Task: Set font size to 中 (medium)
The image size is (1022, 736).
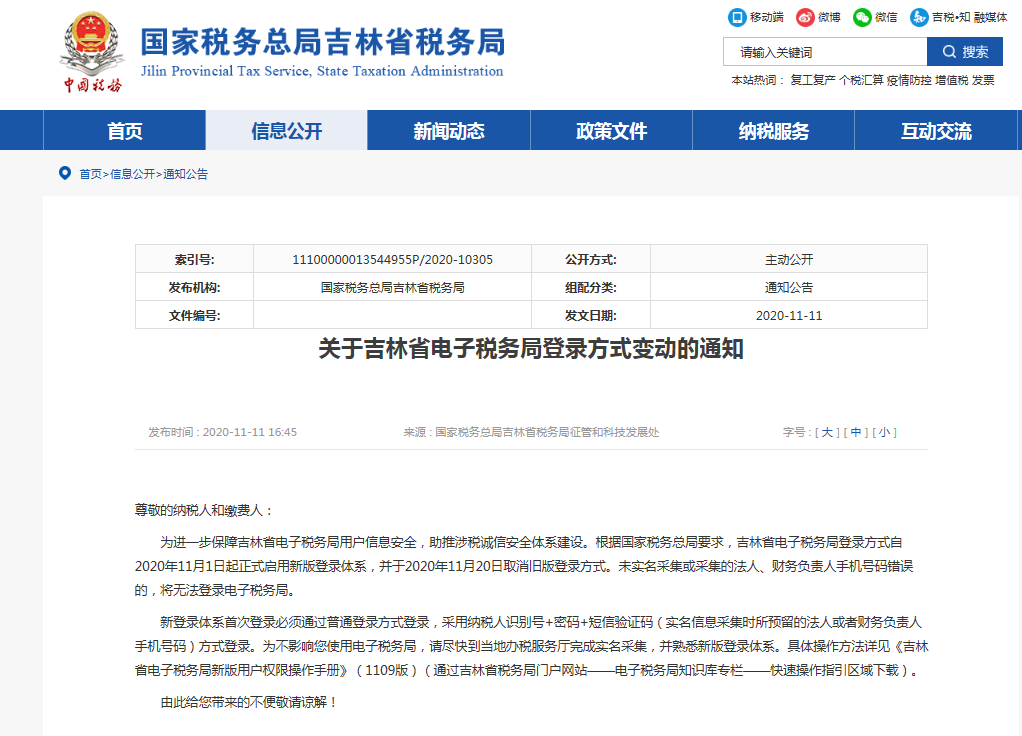Action: tap(856, 432)
